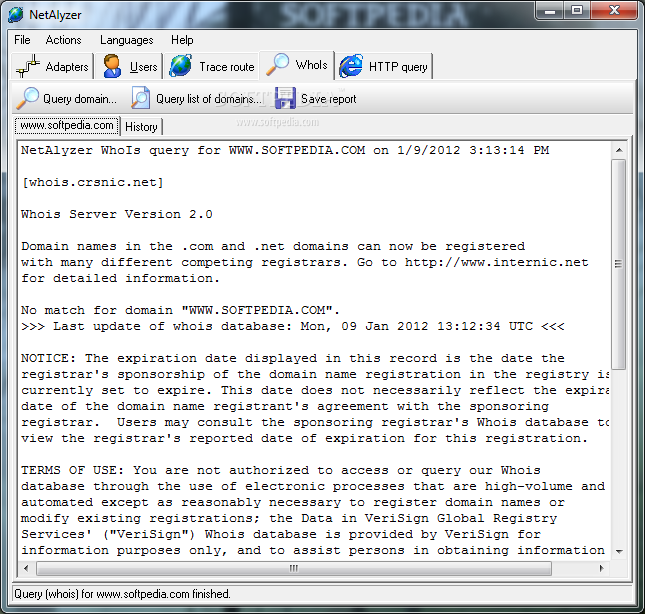Click the horizontal scrollbar left arrow
This screenshot has width=645, height=614.
[x=26, y=568]
